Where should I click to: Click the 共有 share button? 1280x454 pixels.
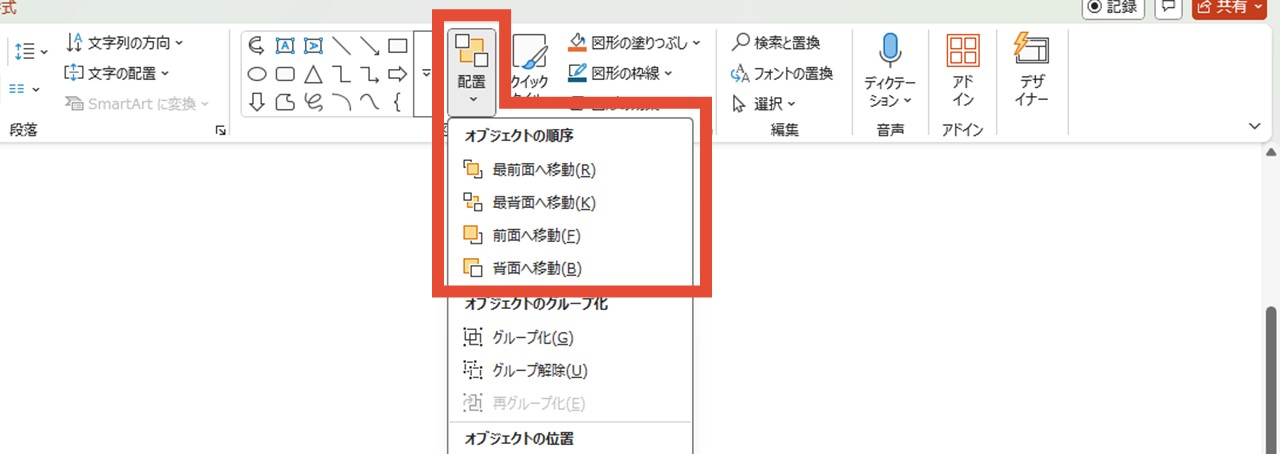(1229, 6)
